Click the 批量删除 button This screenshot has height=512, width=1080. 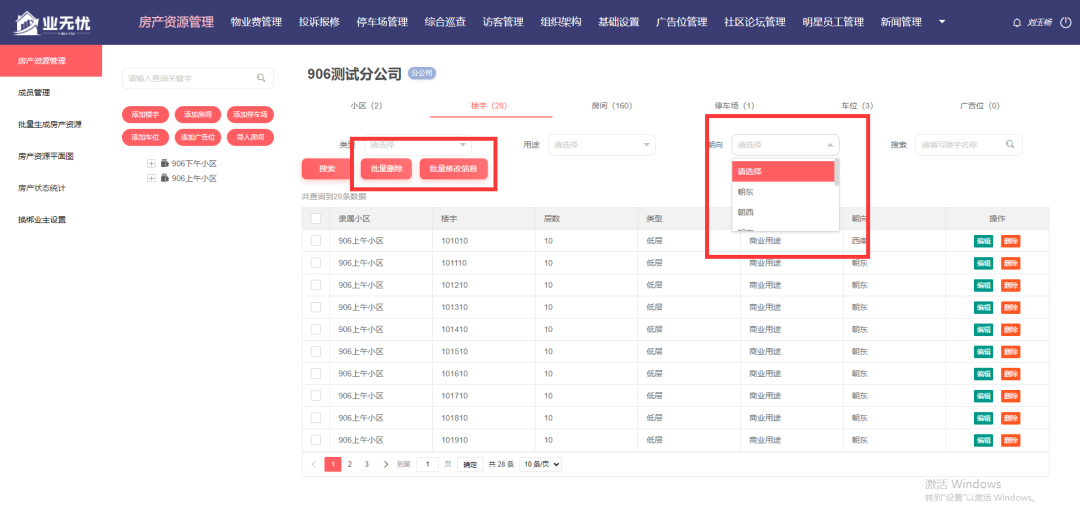(386, 169)
